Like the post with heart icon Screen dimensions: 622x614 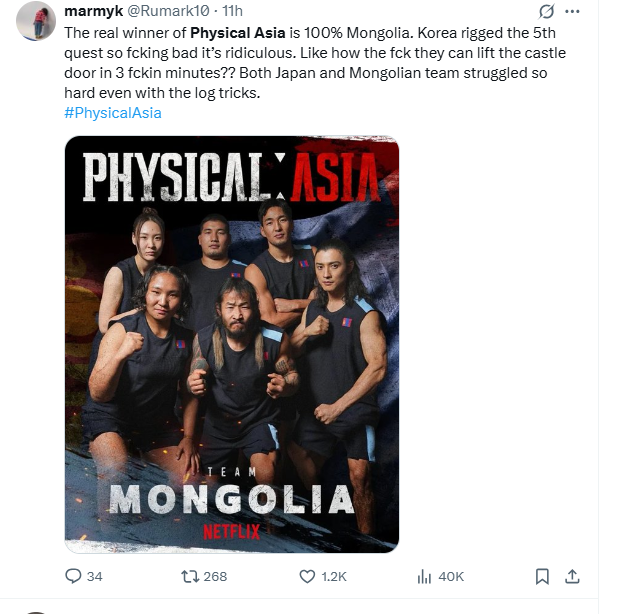coord(307,576)
